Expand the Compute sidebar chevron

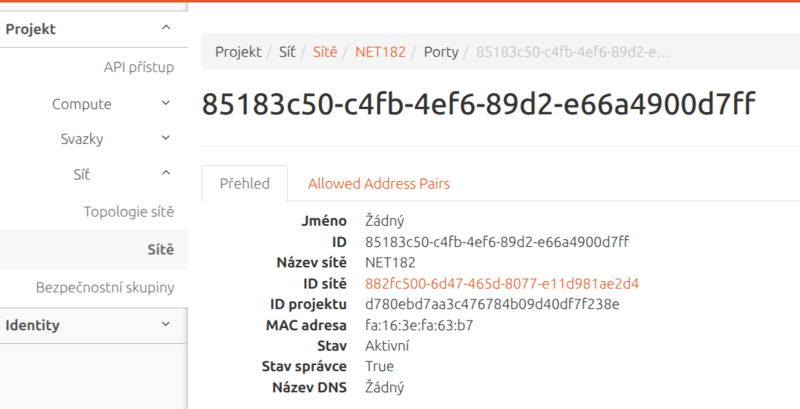coord(165,103)
